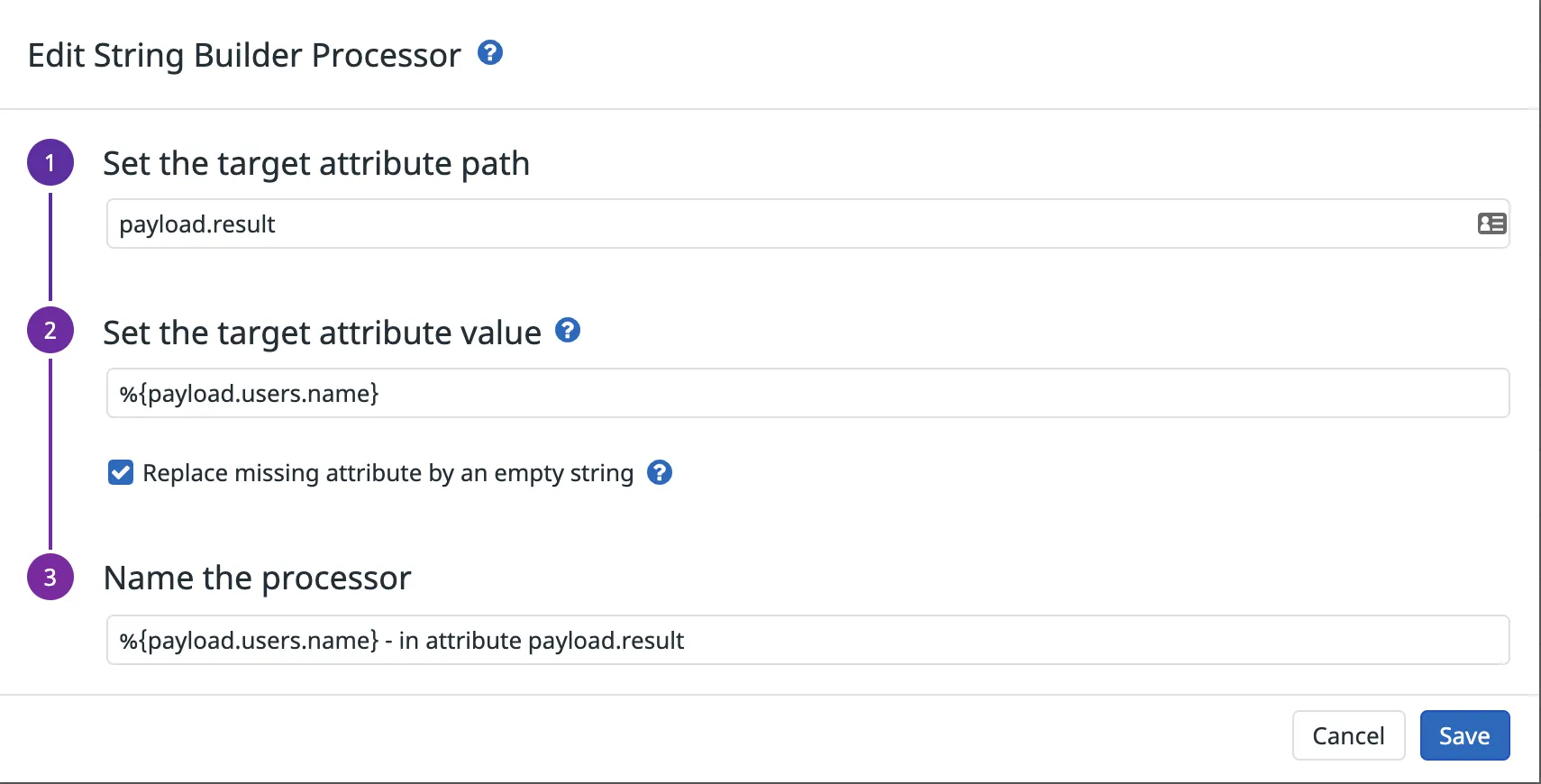The image size is (1541, 784).
Task: Click the help icon next to target attribute value
Action: point(568,331)
